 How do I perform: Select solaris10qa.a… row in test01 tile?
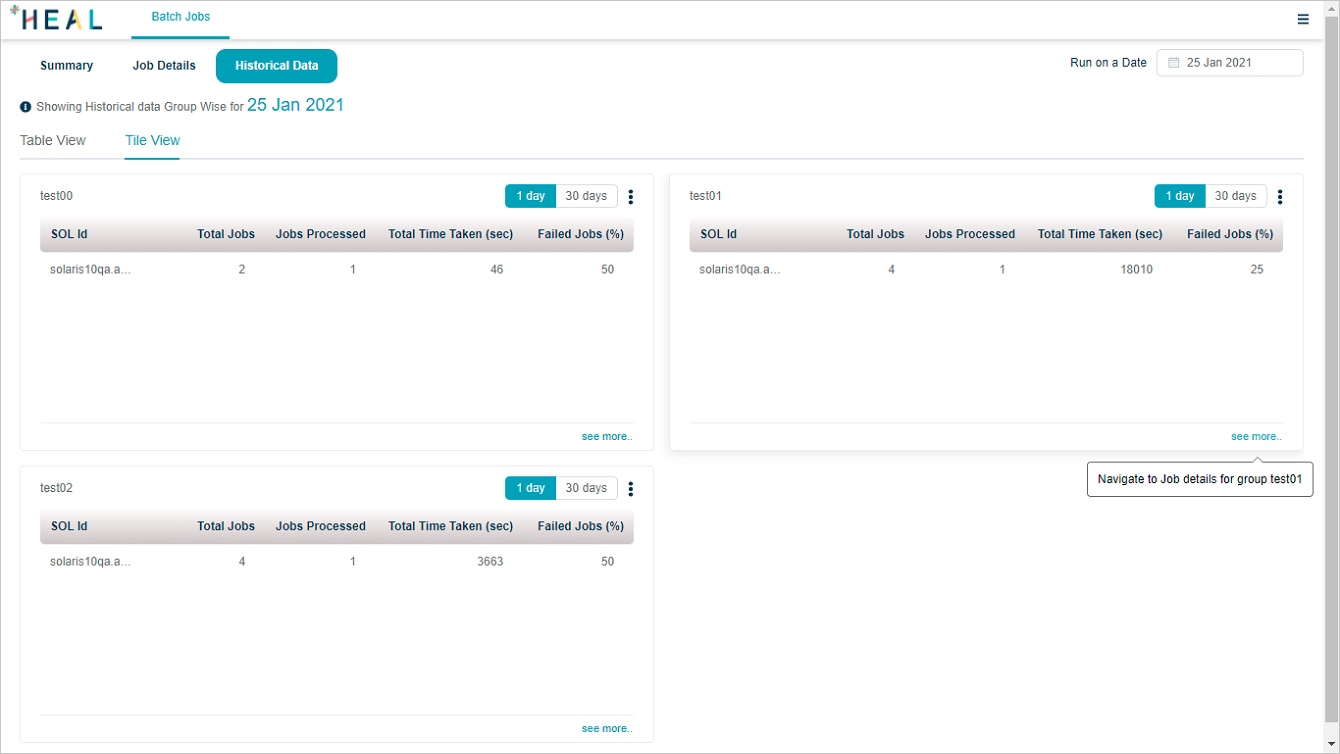click(986, 270)
